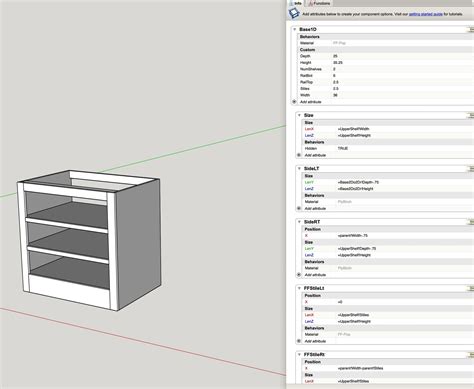Select the Info tab
Image resolution: width=474 pixels, height=389 pixels.
click(x=296, y=3)
